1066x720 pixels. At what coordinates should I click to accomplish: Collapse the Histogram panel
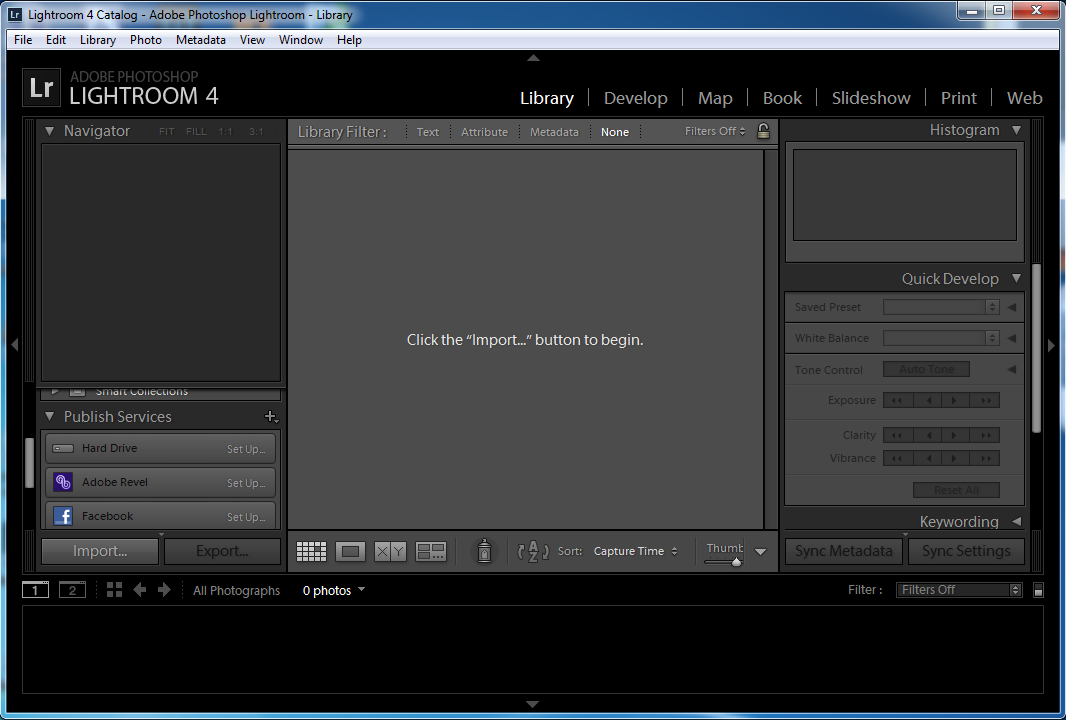(1016, 130)
